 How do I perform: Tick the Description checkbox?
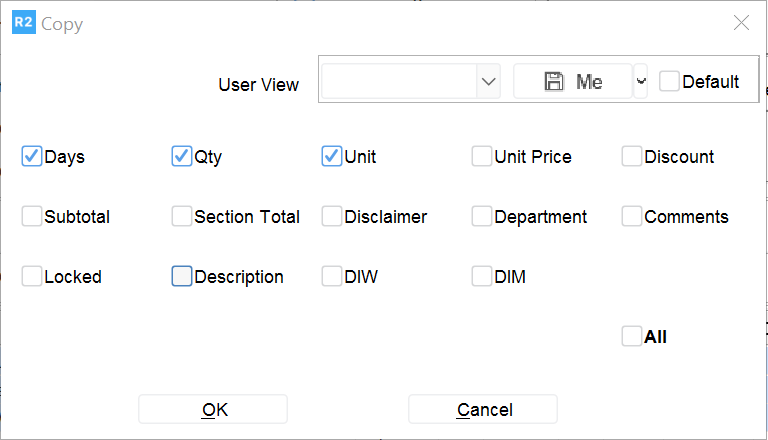click(x=181, y=276)
